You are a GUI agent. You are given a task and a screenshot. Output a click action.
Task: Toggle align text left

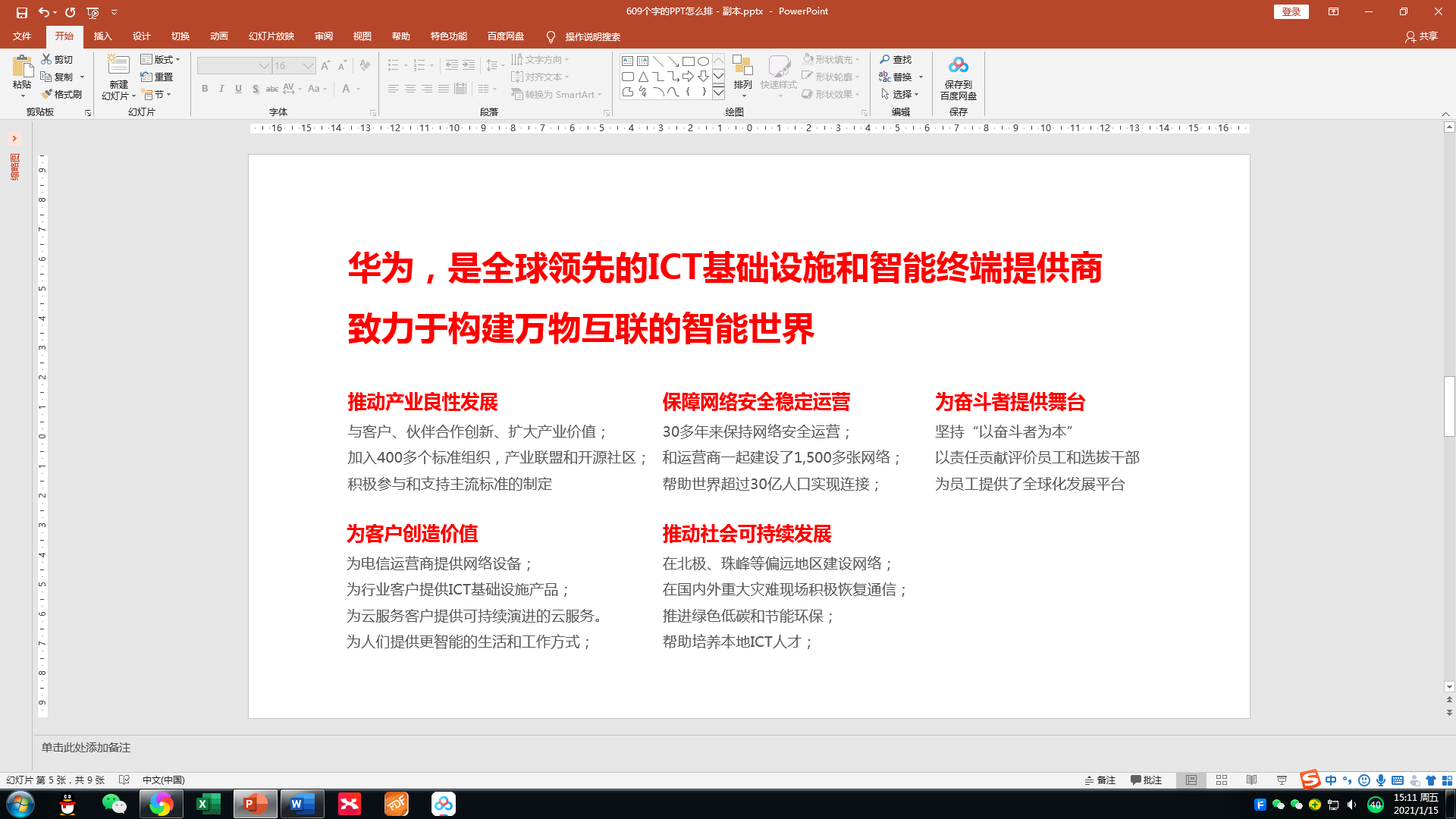[x=393, y=89]
